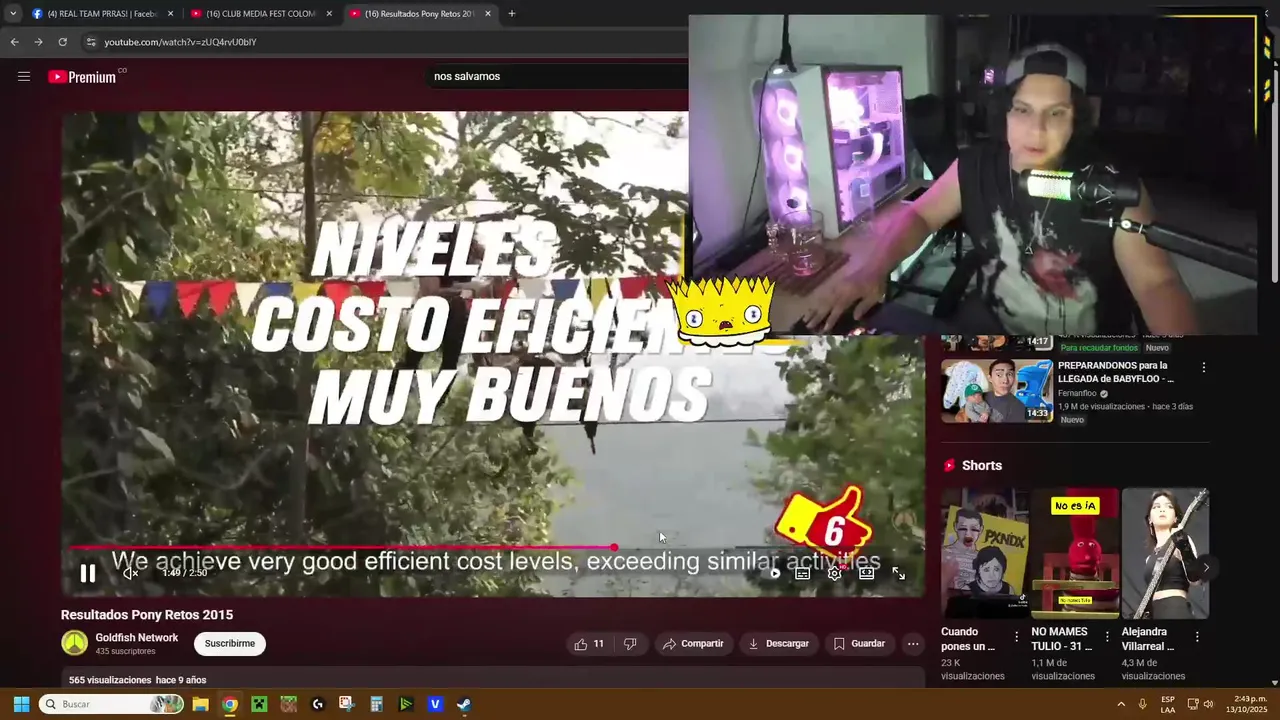Screen dimensions: 1280x720
Task: Unmute the video via the speaker icon
Action: (131, 573)
